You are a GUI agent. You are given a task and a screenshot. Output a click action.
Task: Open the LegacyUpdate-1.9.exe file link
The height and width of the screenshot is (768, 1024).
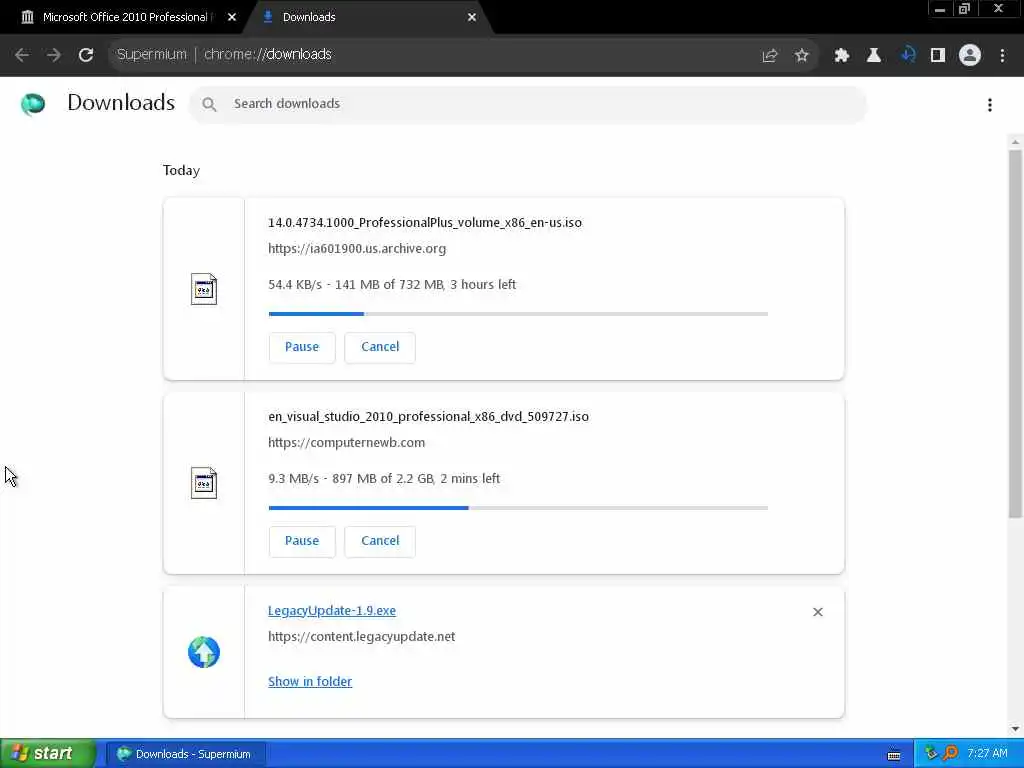pos(332,611)
